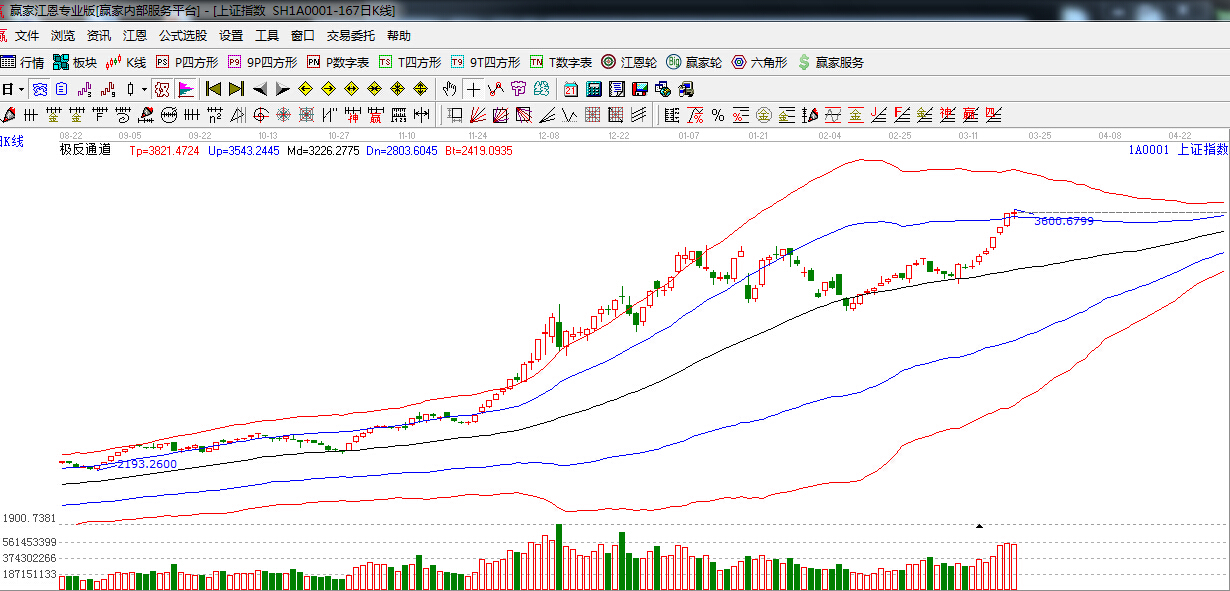Click the 赢家服务 button
This screenshot has width=1230, height=591.
[830, 62]
